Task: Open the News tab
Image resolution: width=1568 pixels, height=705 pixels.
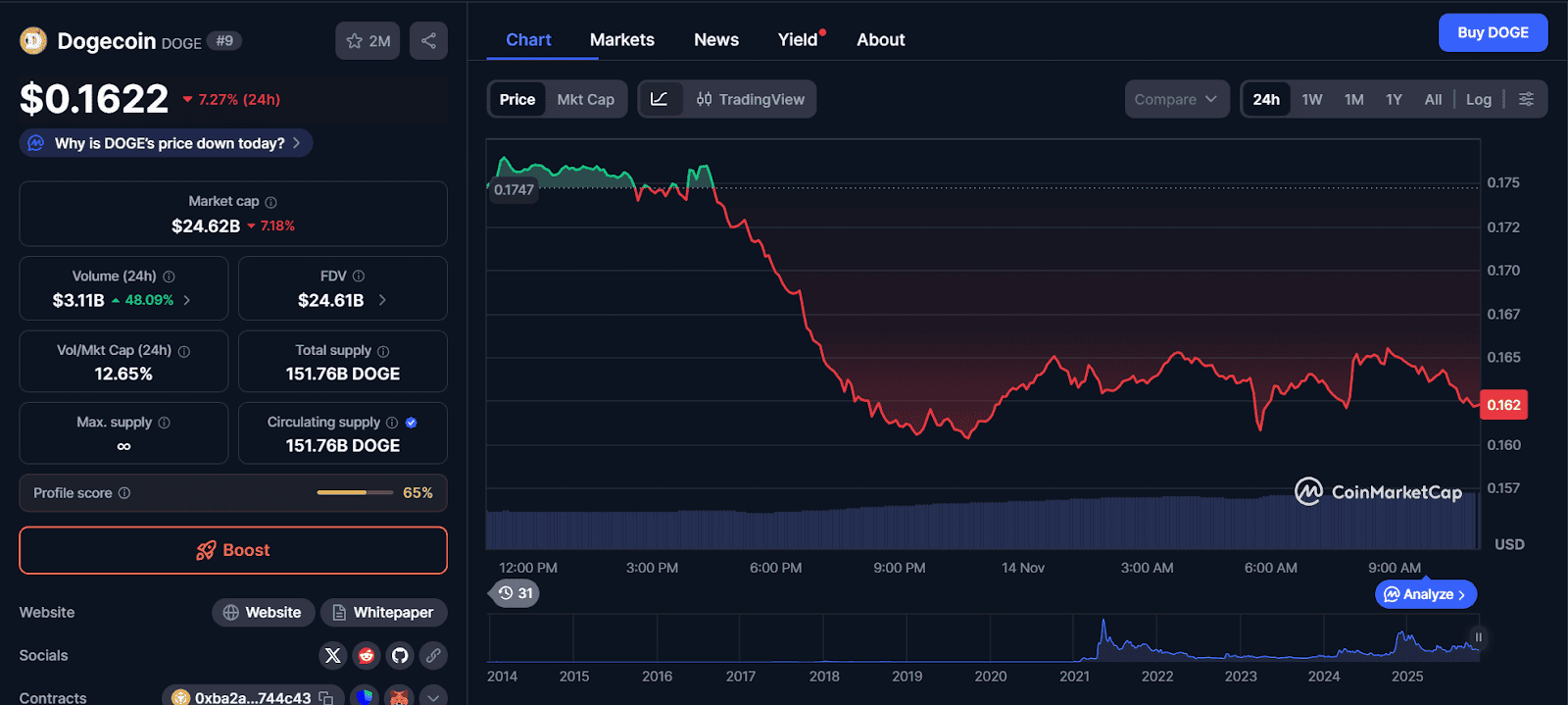Action: tap(715, 39)
